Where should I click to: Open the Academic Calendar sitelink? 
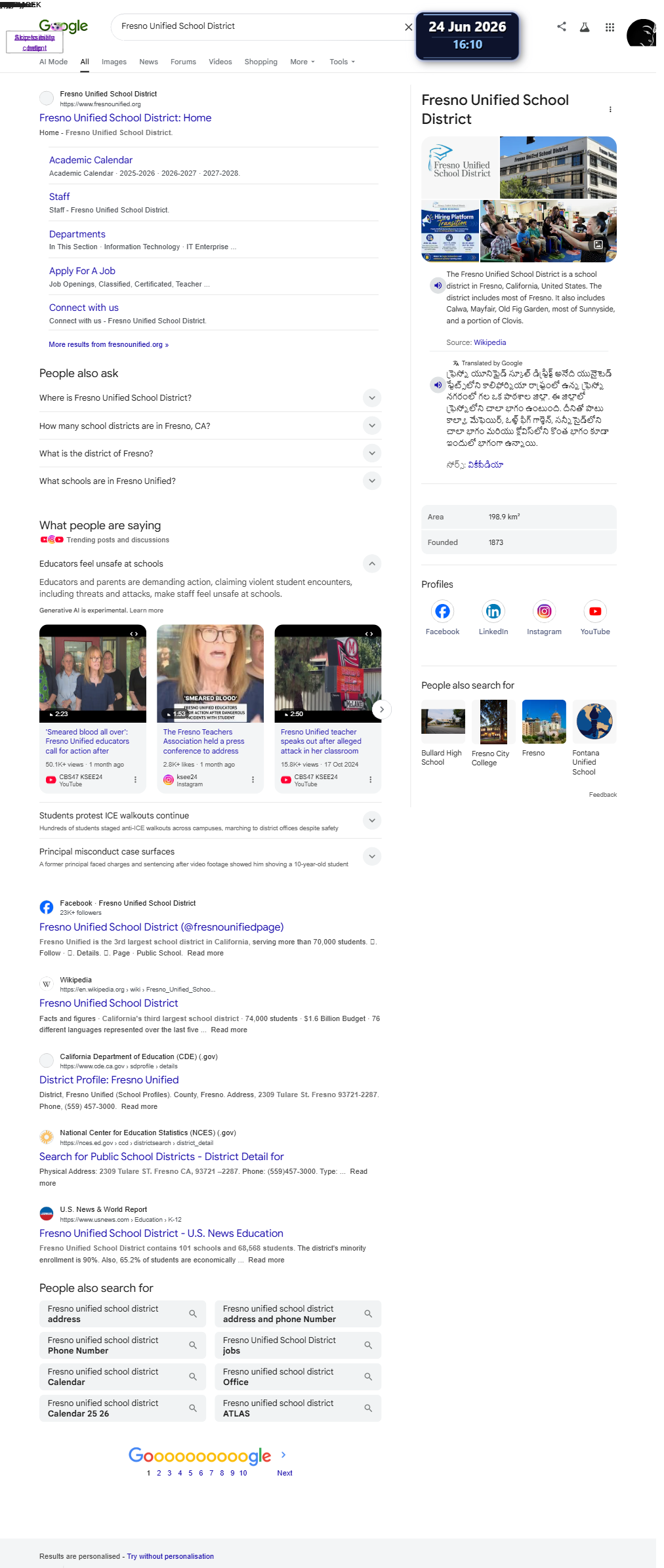click(91, 160)
